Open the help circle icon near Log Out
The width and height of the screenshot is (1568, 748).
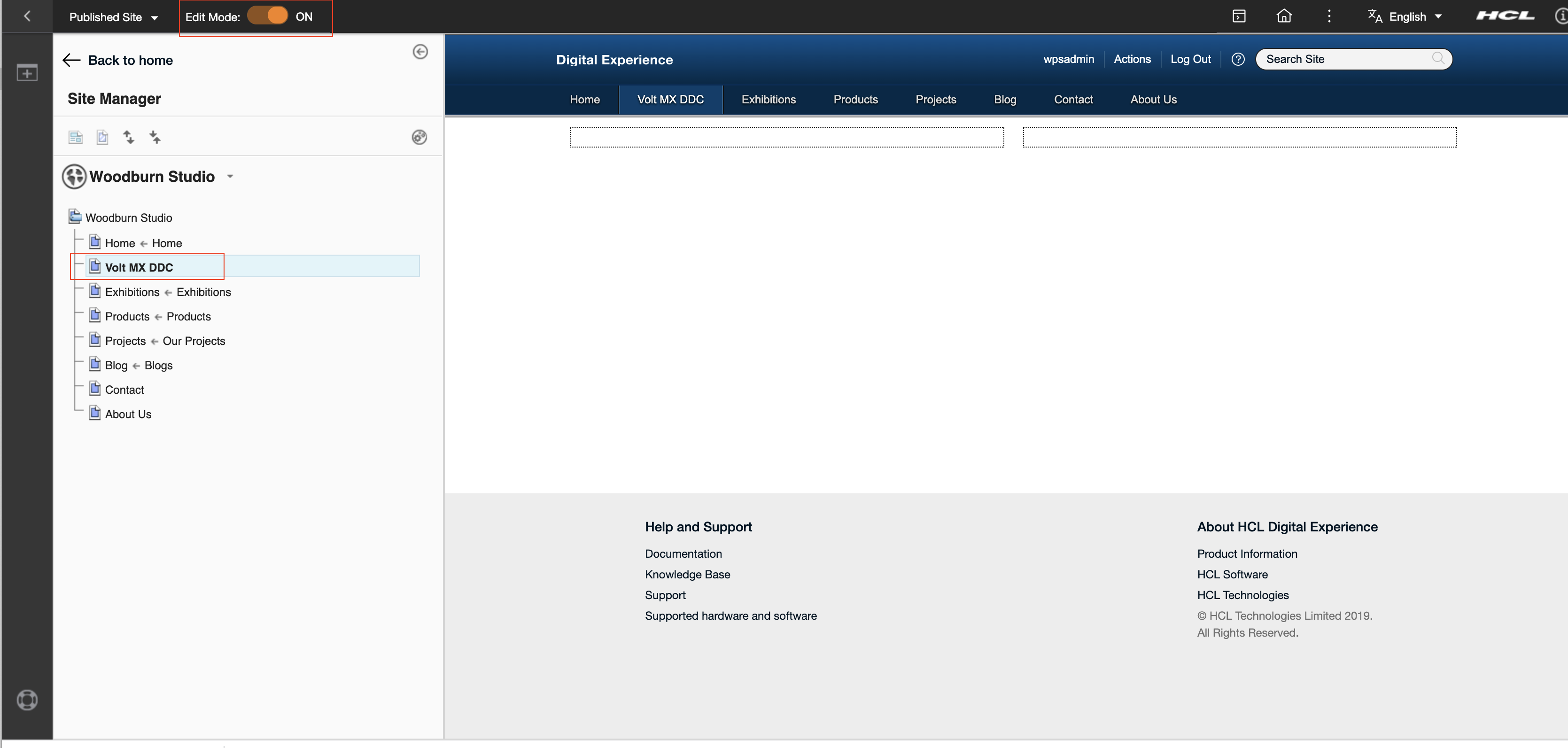[1237, 59]
